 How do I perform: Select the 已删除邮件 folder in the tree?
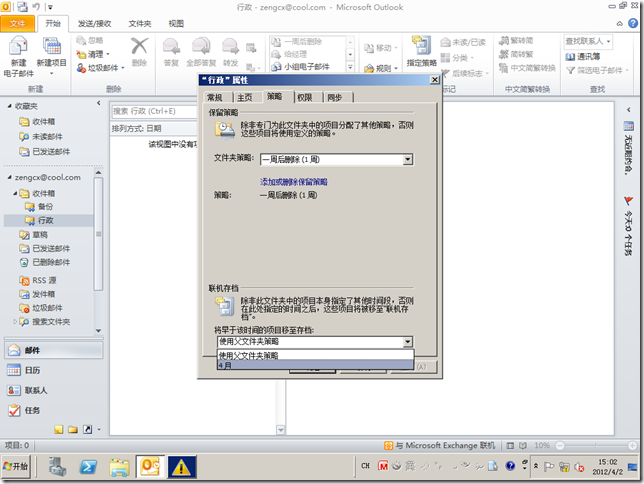pyautogui.click(x=51, y=262)
